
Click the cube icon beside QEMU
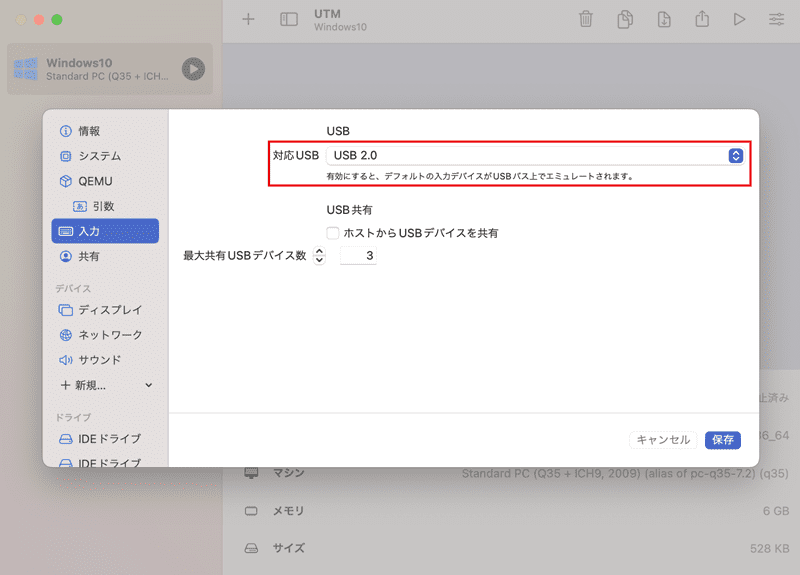66,181
